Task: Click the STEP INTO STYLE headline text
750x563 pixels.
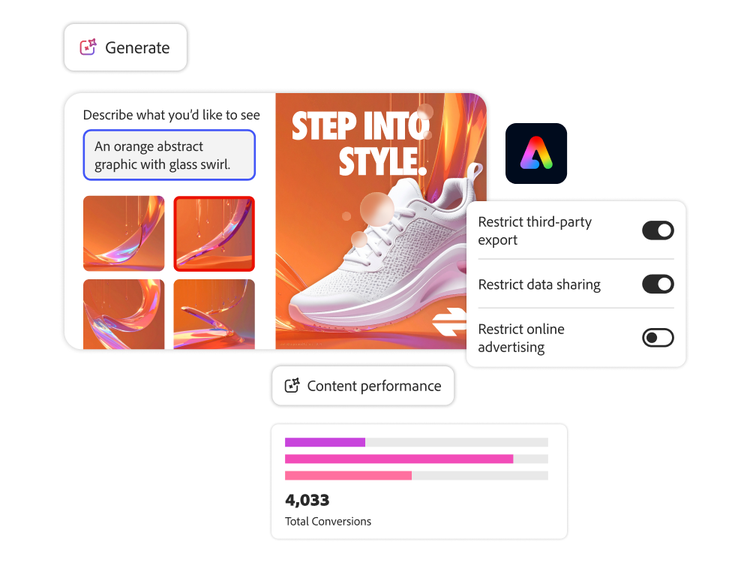Action: click(360, 141)
